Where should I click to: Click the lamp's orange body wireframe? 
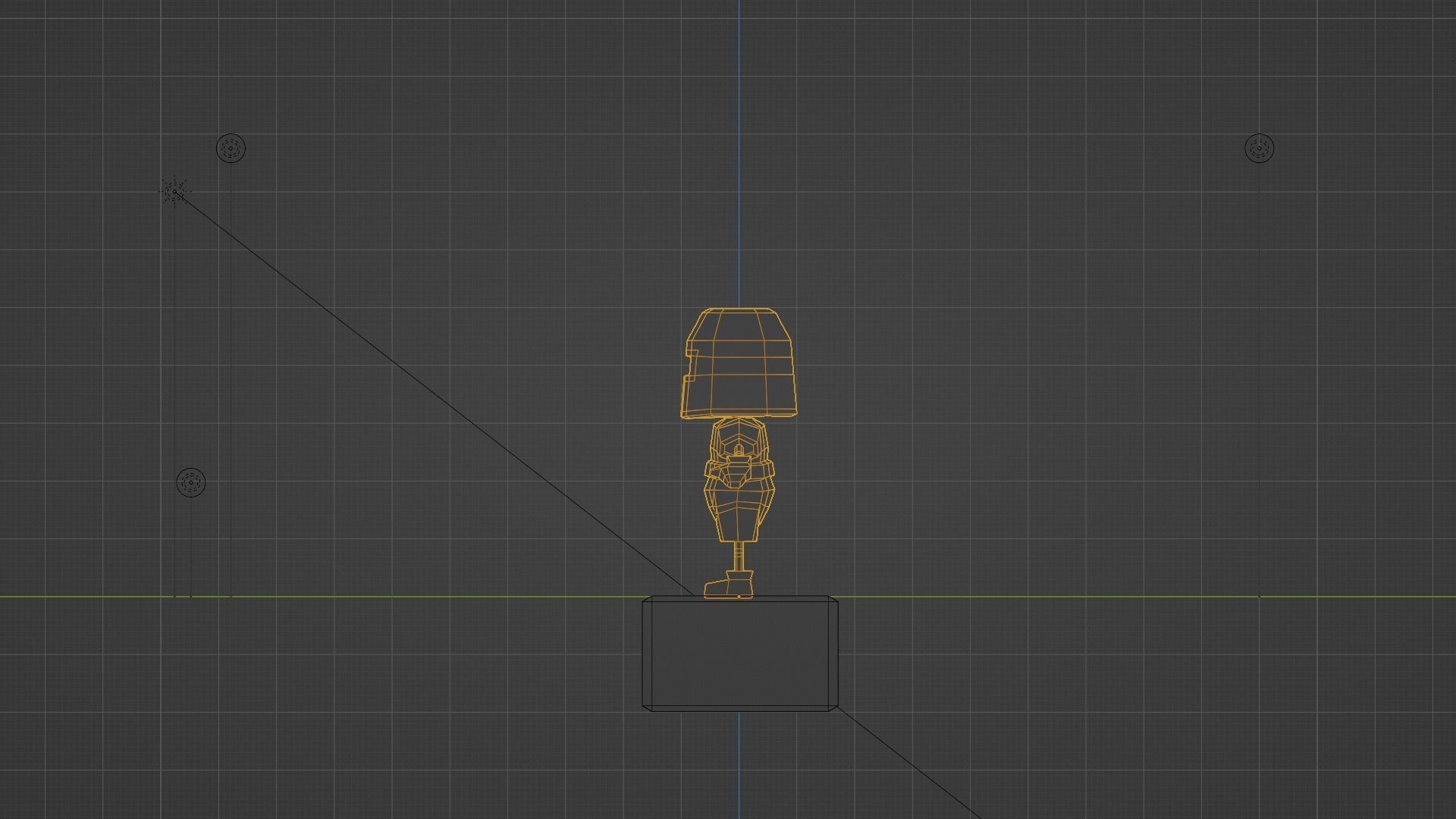pyautogui.click(x=739, y=479)
